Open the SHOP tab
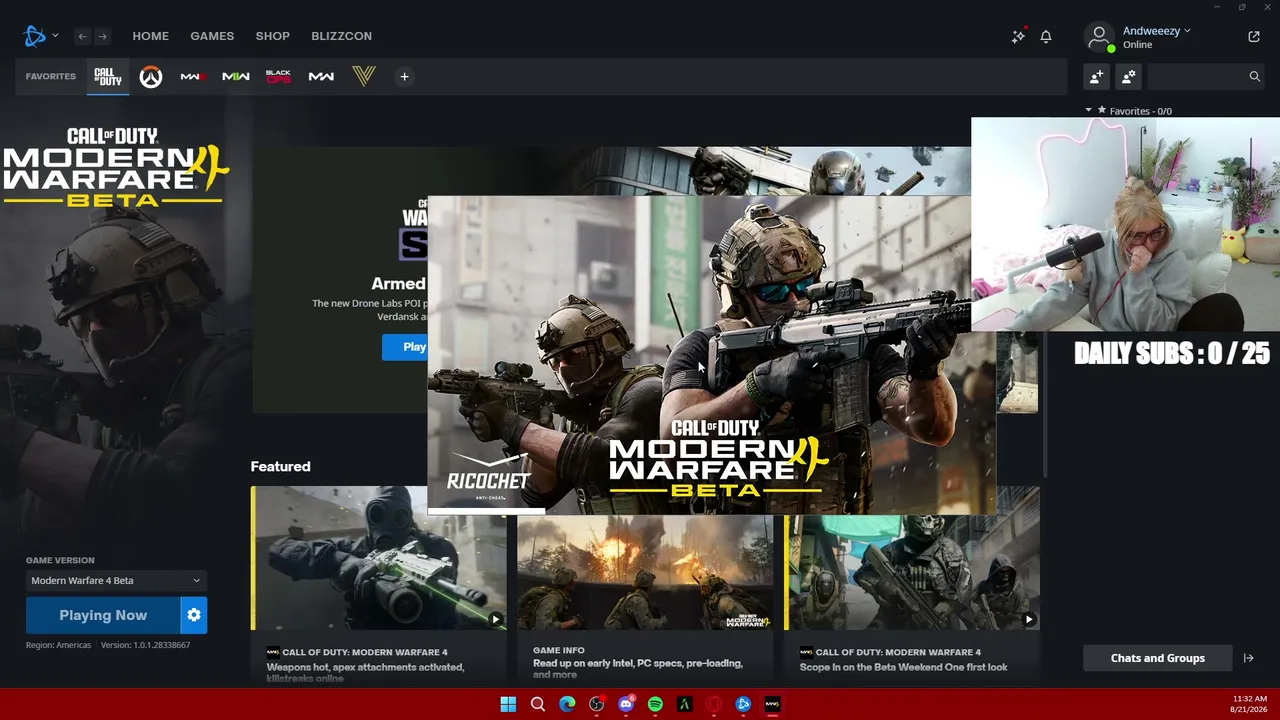The height and width of the screenshot is (720, 1280). (272, 36)
